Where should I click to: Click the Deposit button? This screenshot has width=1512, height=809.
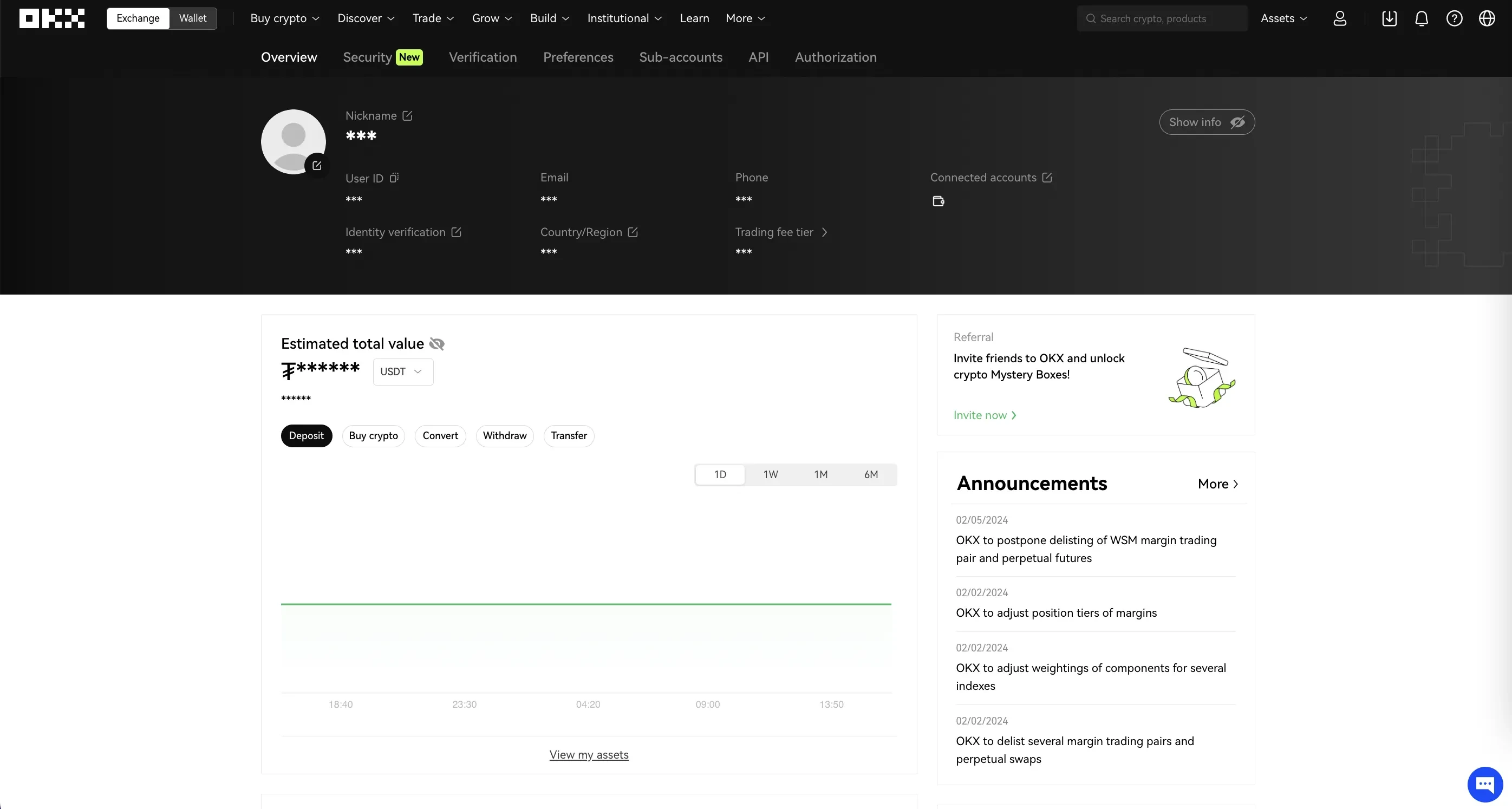307,435
